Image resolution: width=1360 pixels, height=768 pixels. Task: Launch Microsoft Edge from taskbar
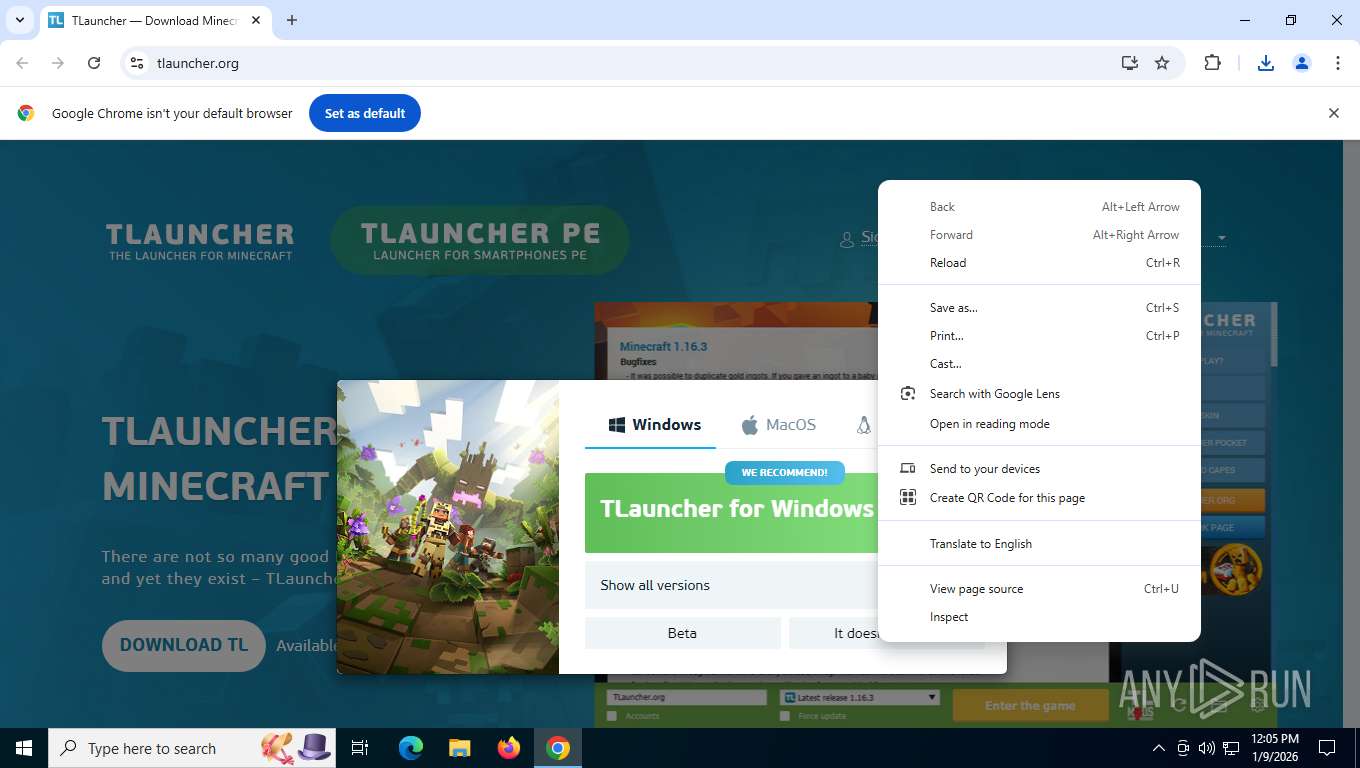[x=410, y=748]
